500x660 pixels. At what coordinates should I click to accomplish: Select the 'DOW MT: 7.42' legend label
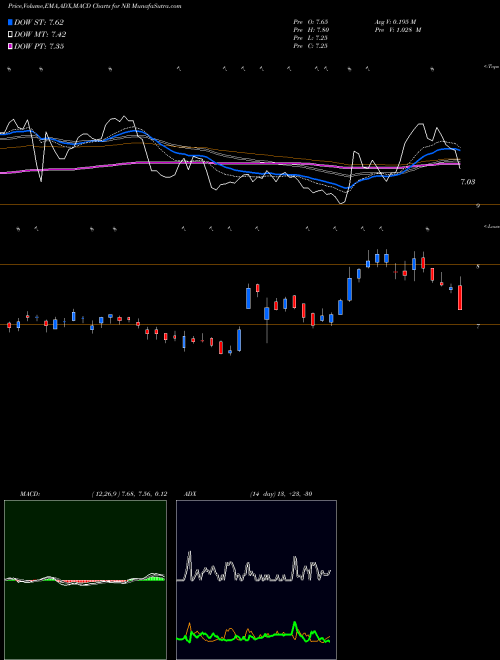pos(40,34)
